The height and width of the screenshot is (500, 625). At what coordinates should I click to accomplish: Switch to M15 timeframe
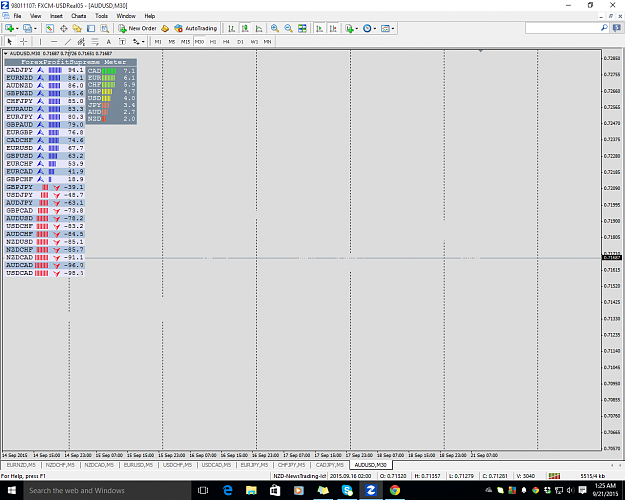tap(185, 41)
